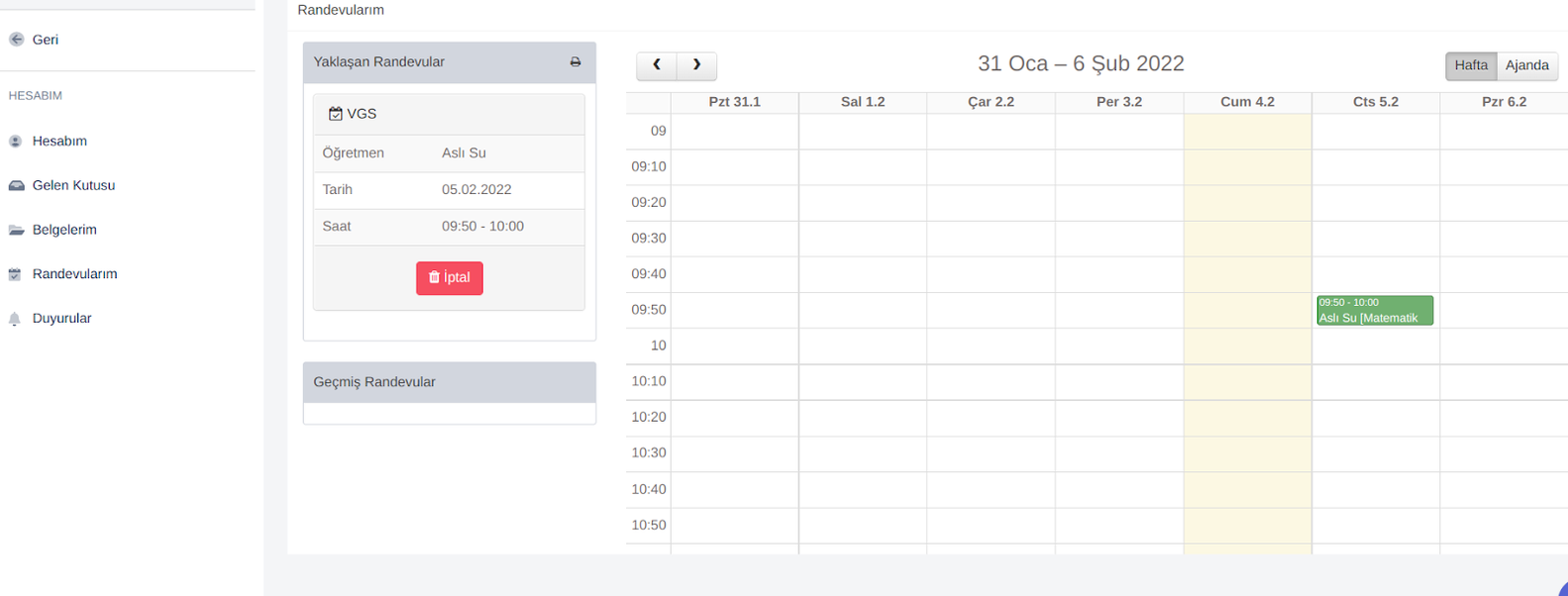Go to previous week in calendar
The width and height of the screenshot is (1568, 596).
coord(657,65)
